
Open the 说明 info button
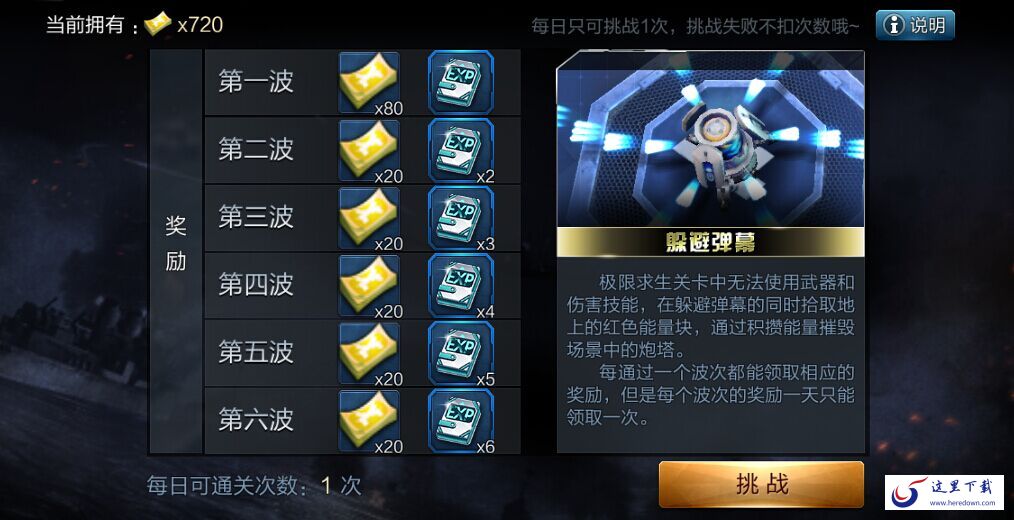[915, 25]
